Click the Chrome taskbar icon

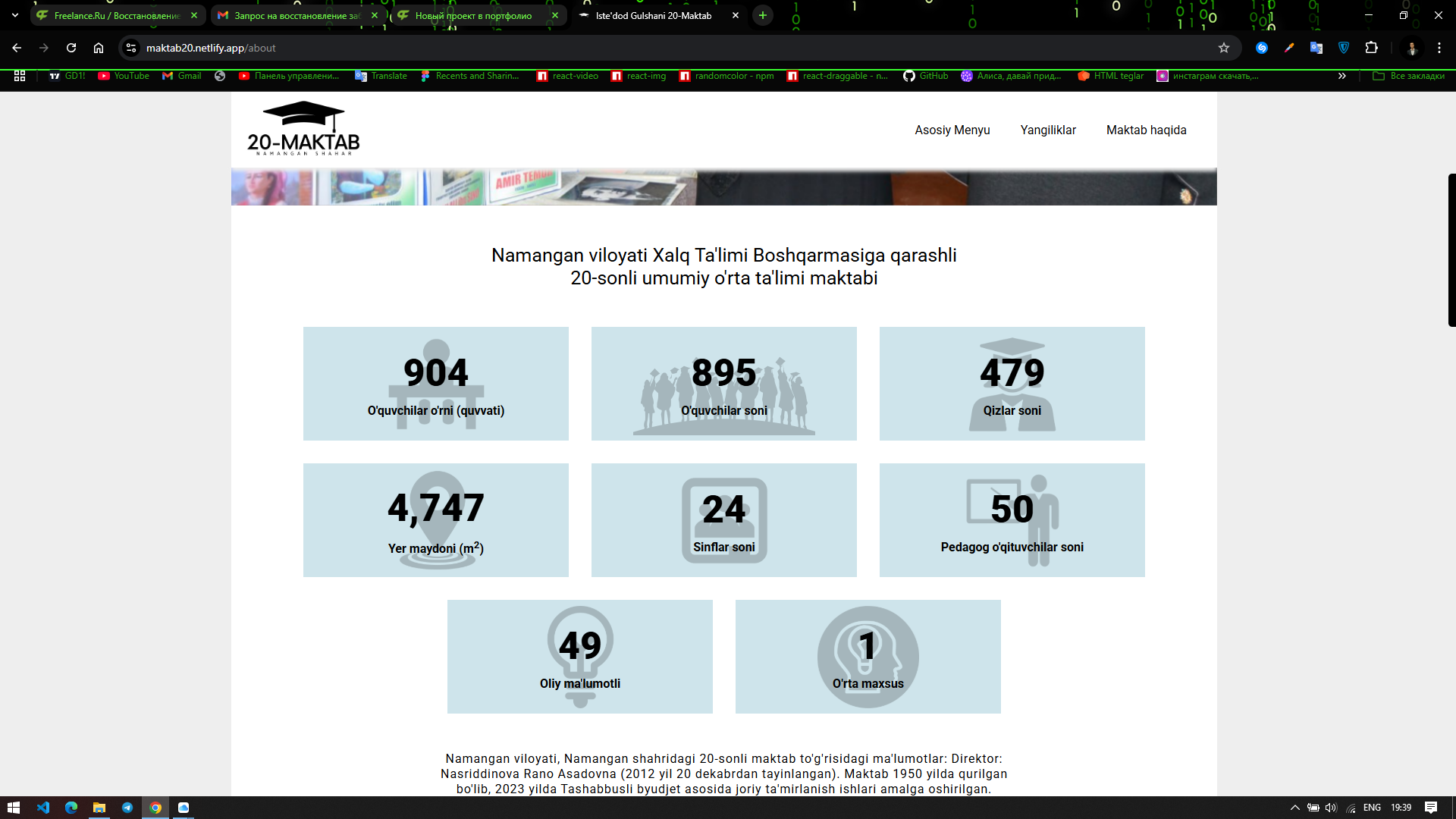pyautogui.click(x=155, y=808)
